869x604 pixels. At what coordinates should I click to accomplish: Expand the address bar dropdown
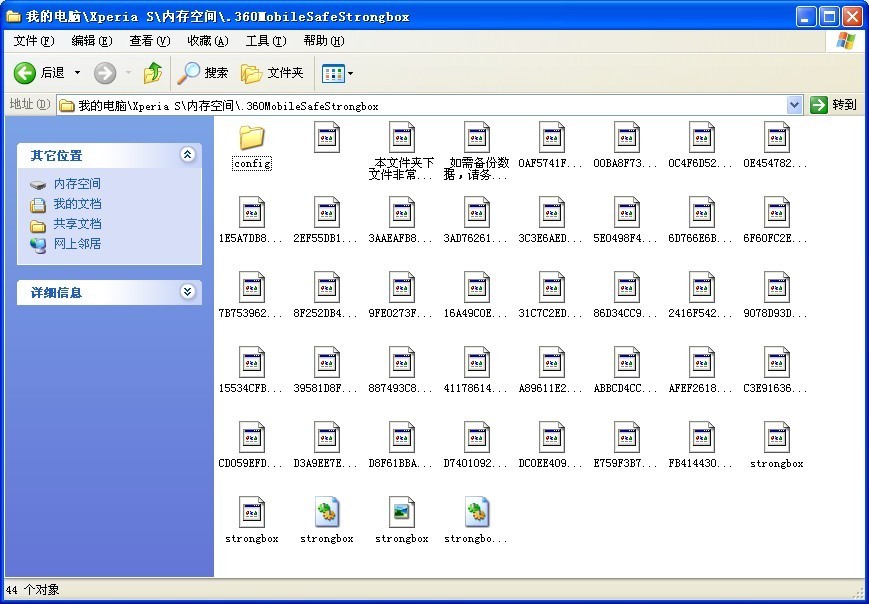coord(794,105)
